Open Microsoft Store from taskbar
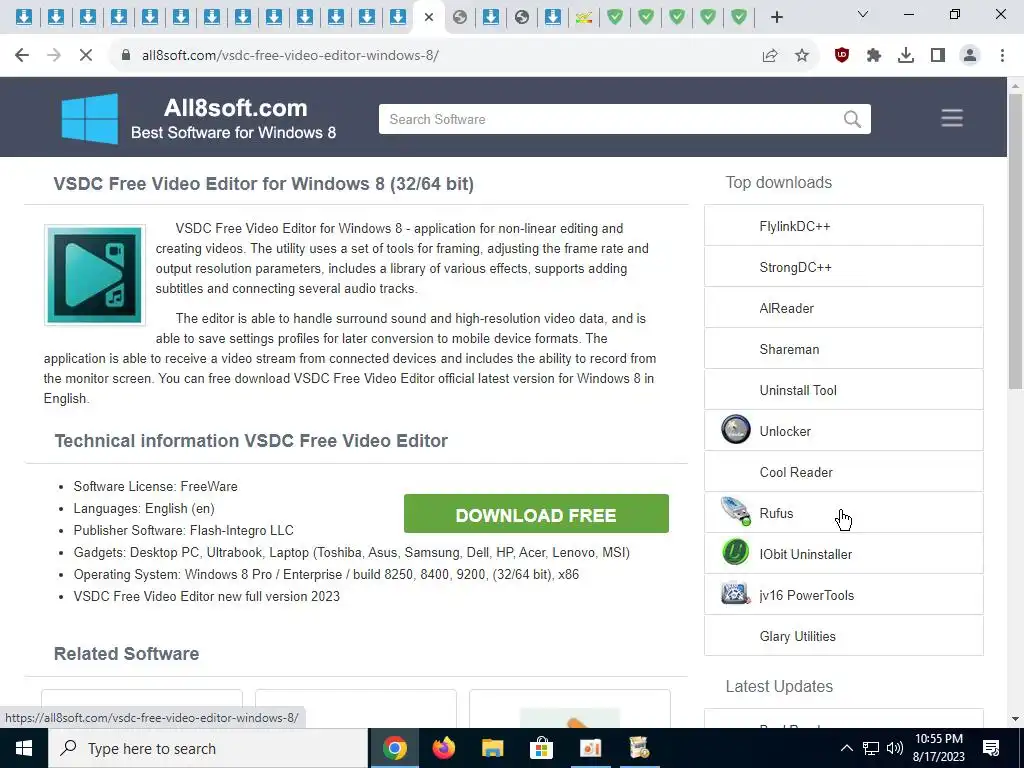Image resolution: width=1024 pixels, height=768 pixels. (x=541, y=748)
